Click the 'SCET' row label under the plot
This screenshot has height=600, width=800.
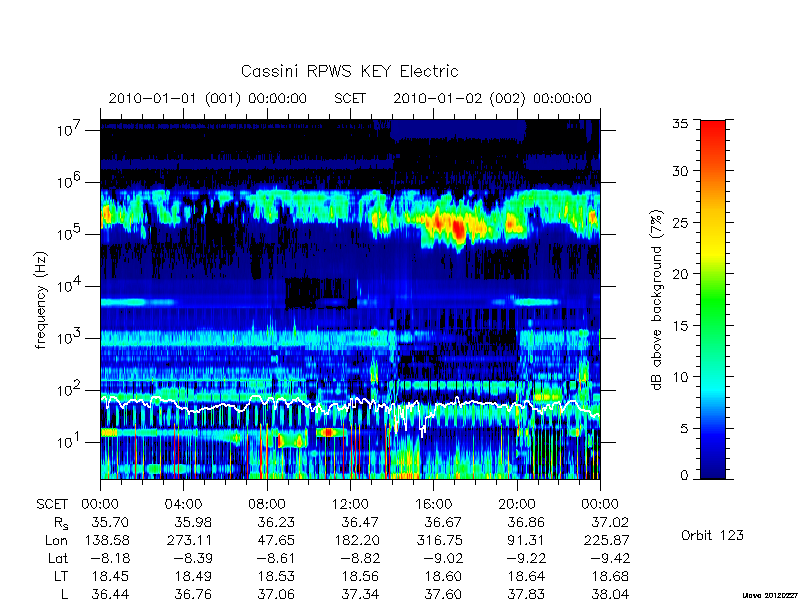52,505
